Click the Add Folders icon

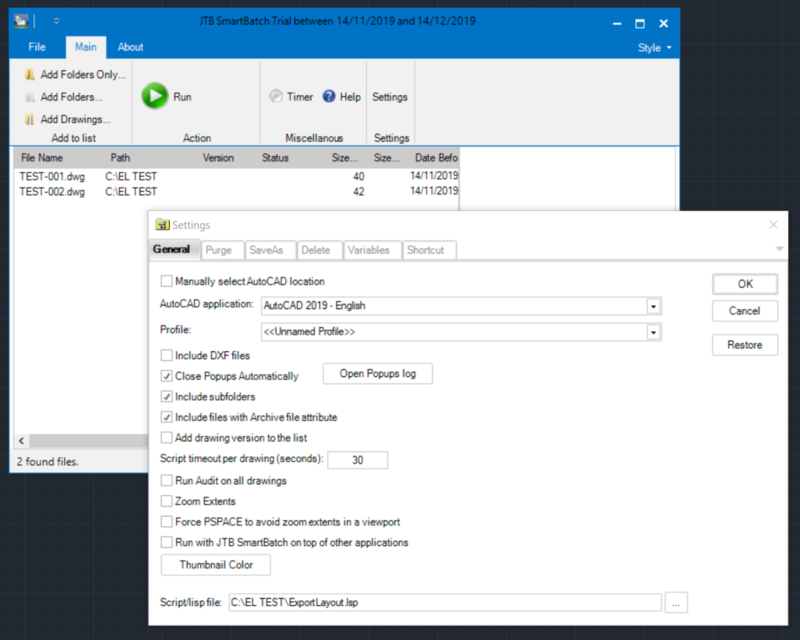tap(29, 97)
